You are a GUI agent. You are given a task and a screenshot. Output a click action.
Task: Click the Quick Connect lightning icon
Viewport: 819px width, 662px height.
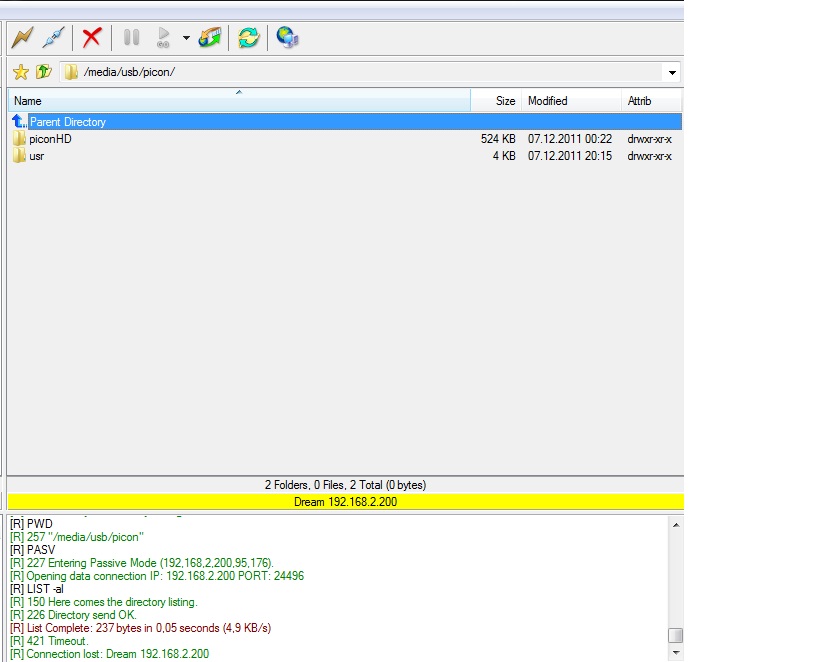coord(22,38)
